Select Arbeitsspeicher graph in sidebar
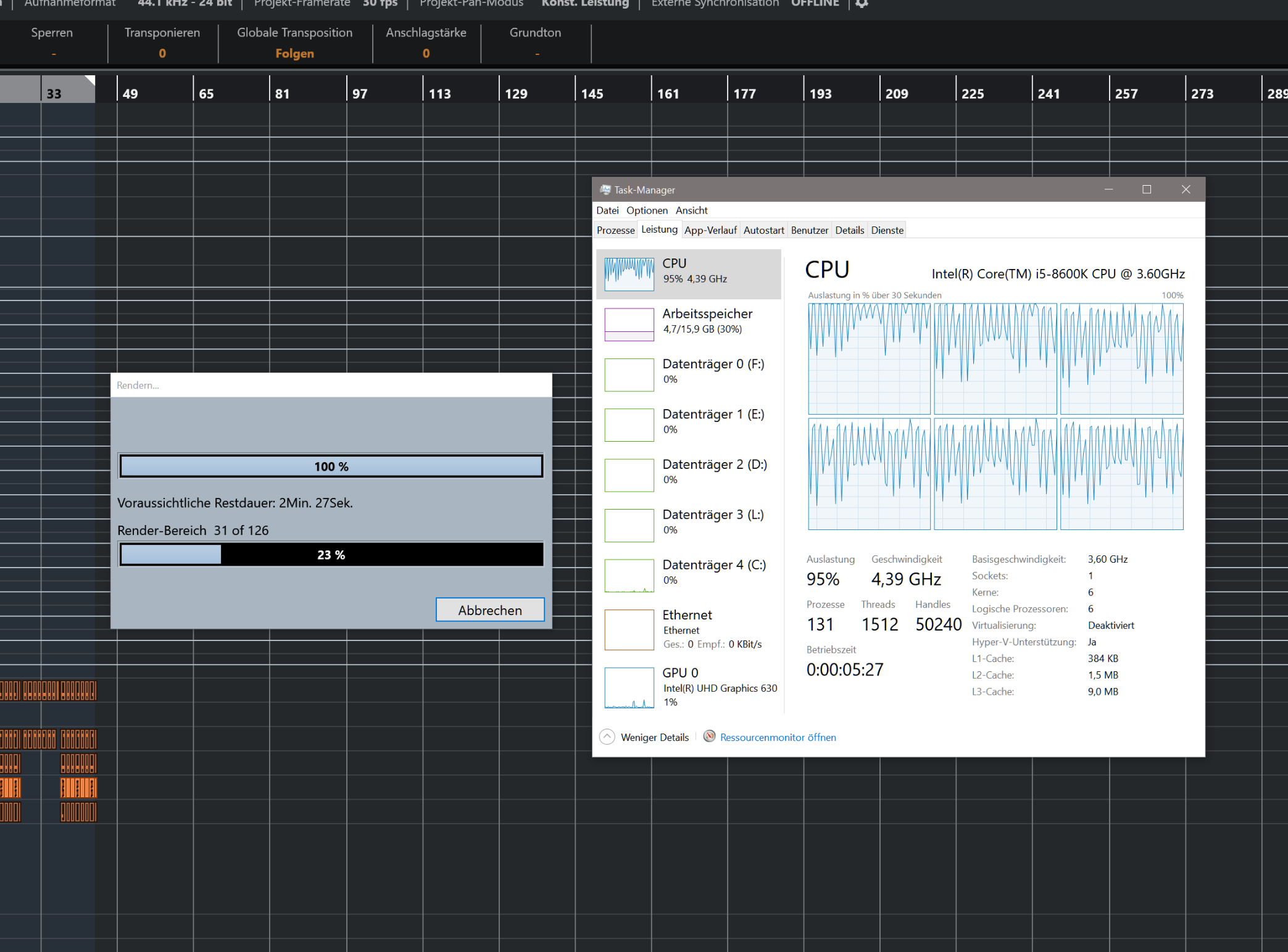The height and width of the screenshot is (952, 1288). tap(629, 325)
